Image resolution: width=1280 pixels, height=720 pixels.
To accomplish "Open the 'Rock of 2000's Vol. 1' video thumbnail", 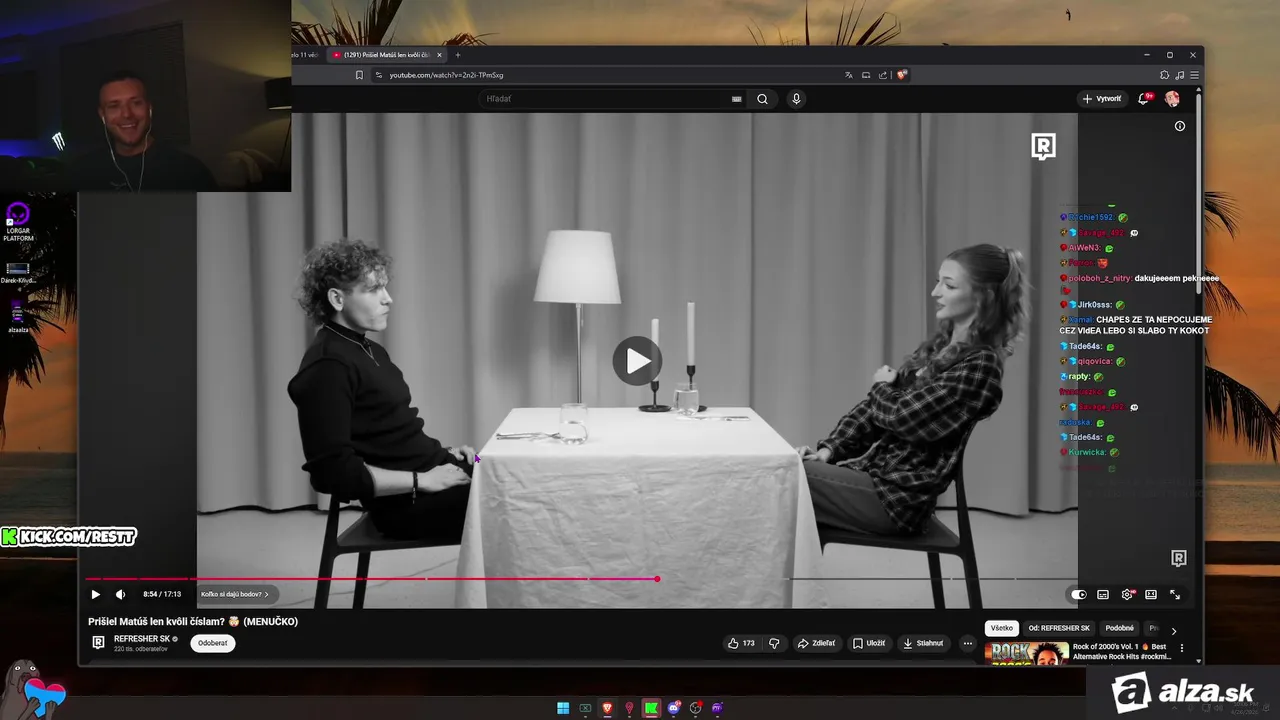I will tap(1026, 653).
